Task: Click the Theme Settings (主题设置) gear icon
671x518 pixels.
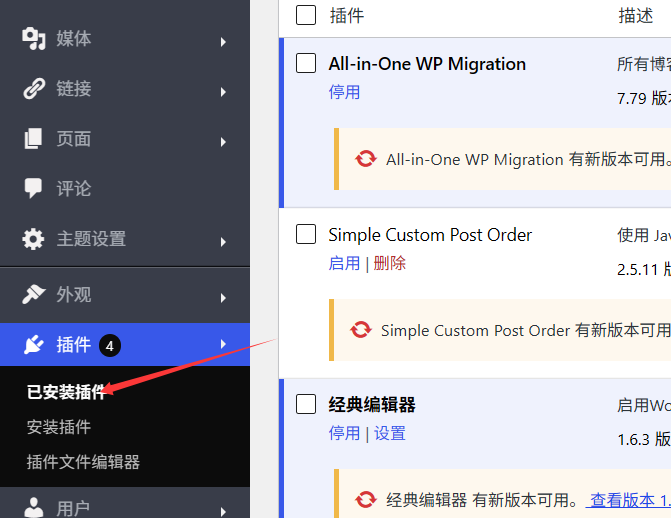Action: (x=33, y=239)
